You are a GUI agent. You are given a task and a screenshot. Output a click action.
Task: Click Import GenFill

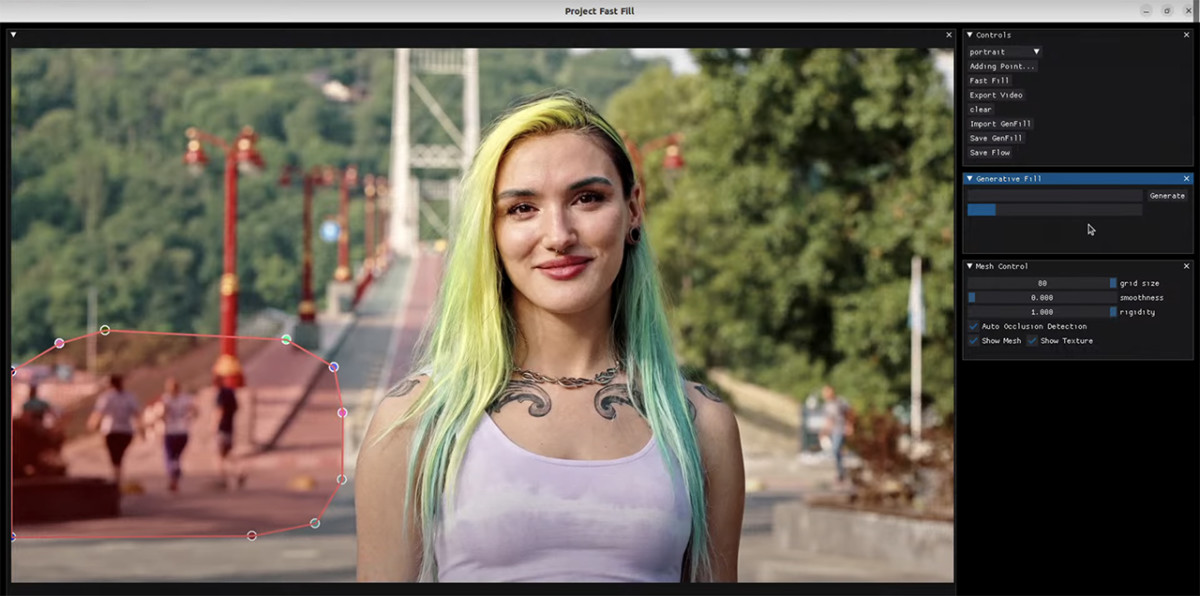pos(999,123)
